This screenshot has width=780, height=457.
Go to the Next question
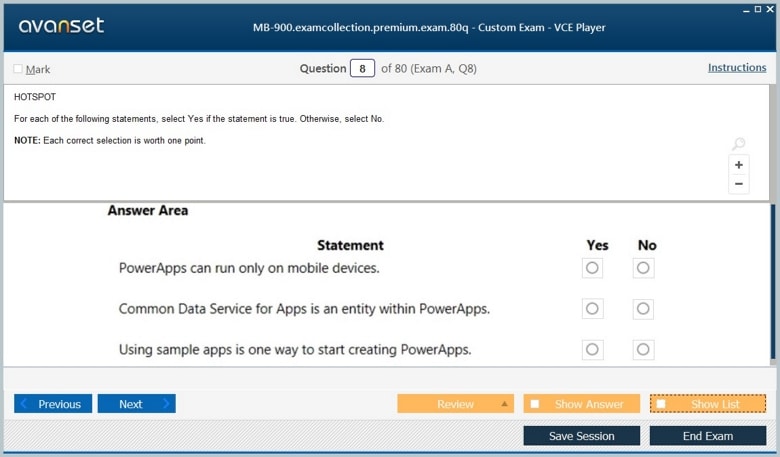[x=136, y=404]
